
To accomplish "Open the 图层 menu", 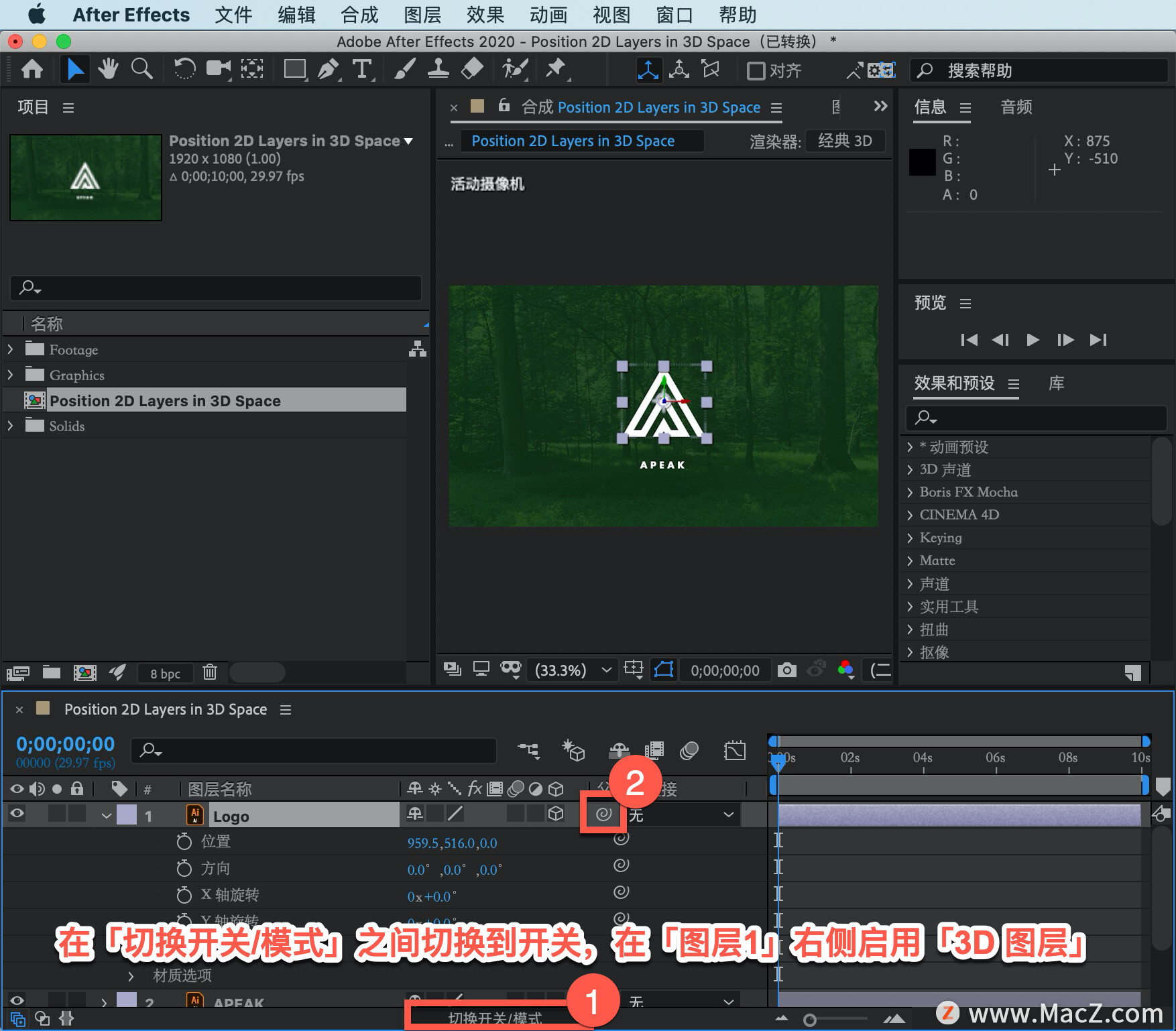I will [422, 15].
